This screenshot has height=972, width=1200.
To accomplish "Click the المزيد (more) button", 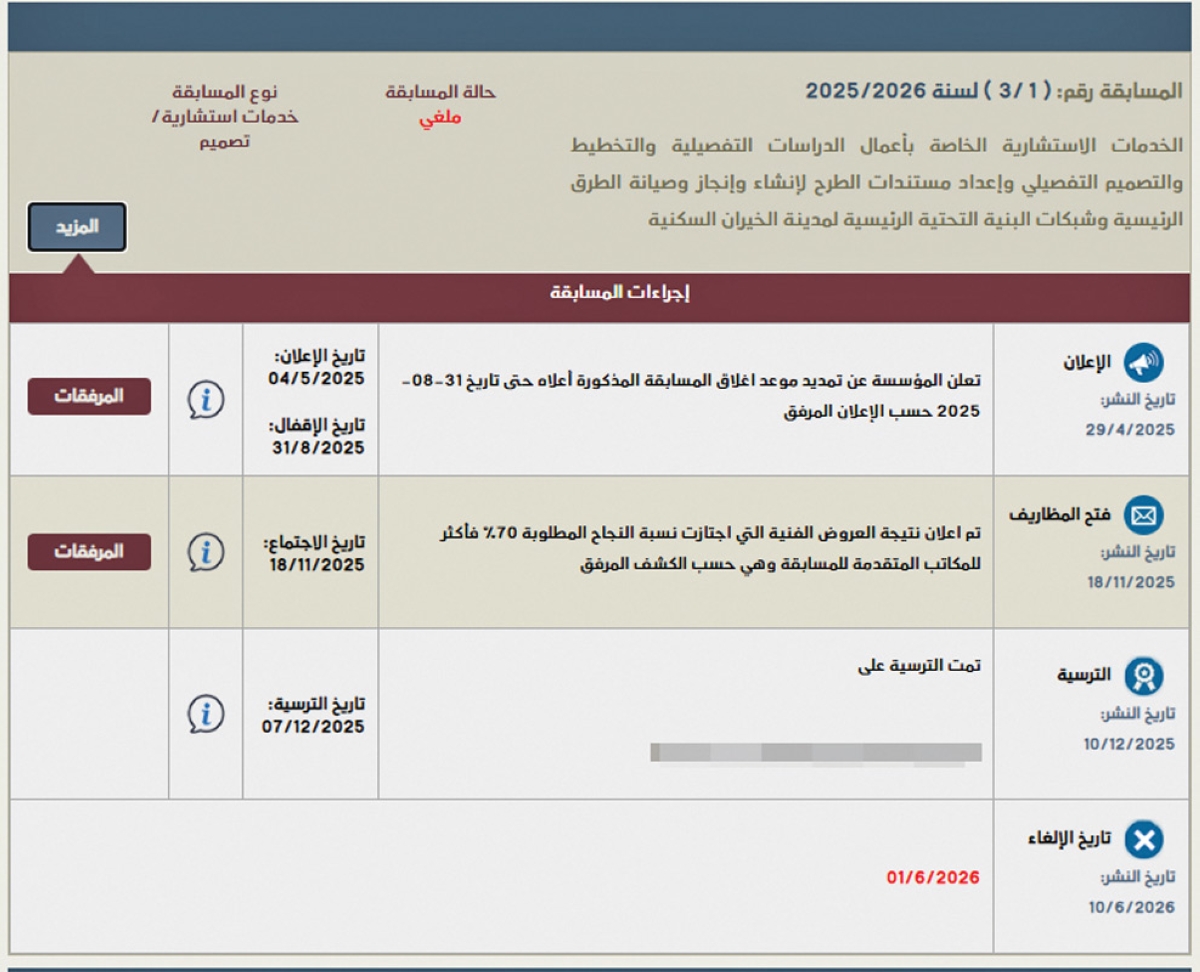I will [77, 227].
